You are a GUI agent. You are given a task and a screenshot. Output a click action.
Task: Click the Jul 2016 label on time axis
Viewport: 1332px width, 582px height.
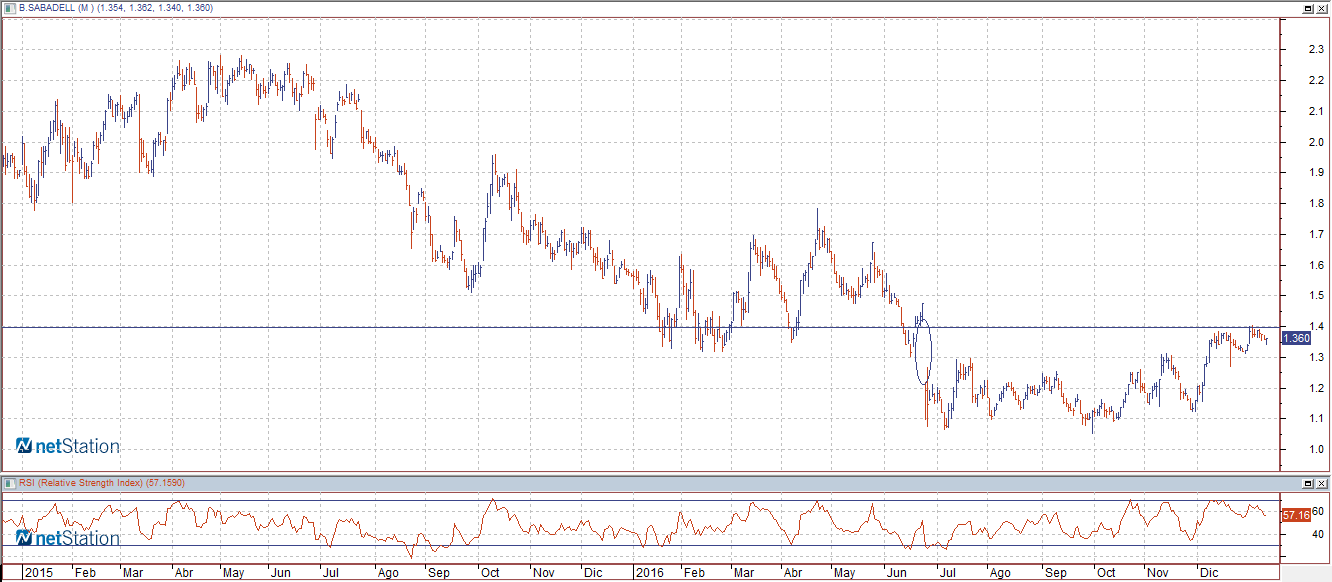[943, 574]
